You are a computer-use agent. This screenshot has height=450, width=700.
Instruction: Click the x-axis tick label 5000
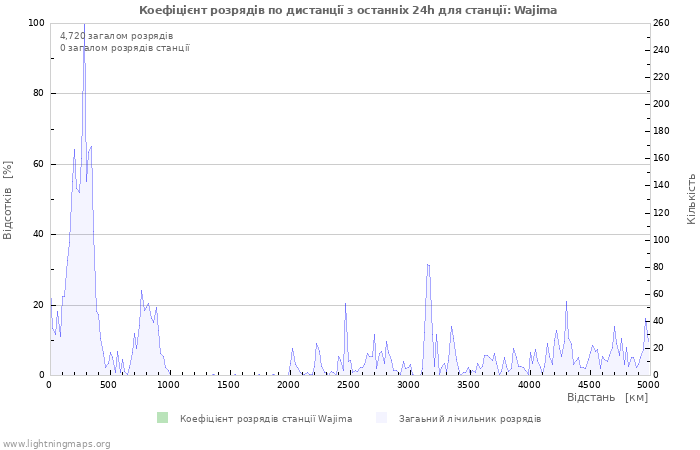tap(648, 384)
